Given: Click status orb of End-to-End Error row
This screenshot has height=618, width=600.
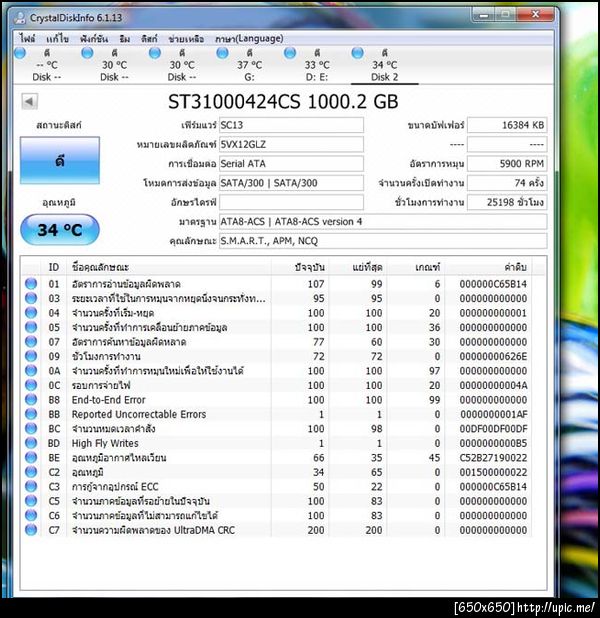Looking at the screenshot, I should click(x=31, y=400).
